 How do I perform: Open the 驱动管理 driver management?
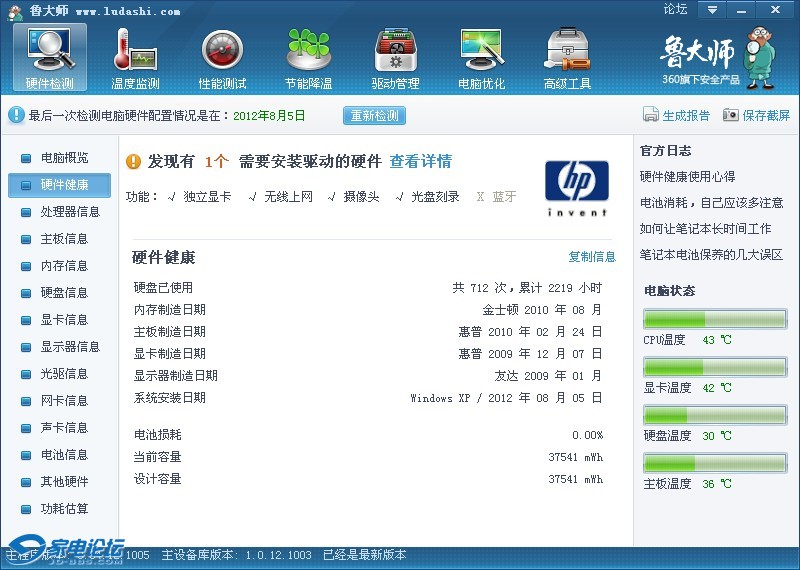point(395,58)
